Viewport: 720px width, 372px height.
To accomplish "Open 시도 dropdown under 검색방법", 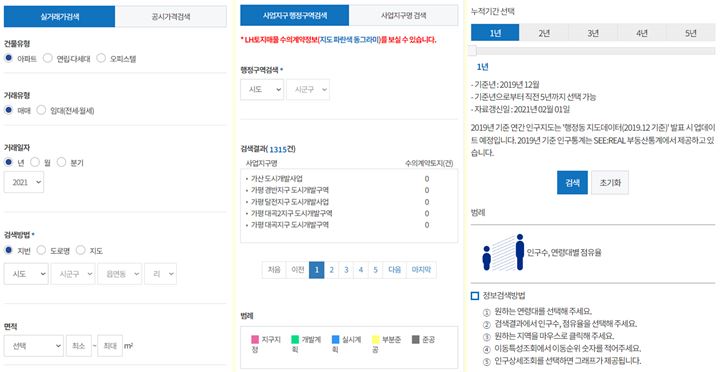I will point(26,274).
